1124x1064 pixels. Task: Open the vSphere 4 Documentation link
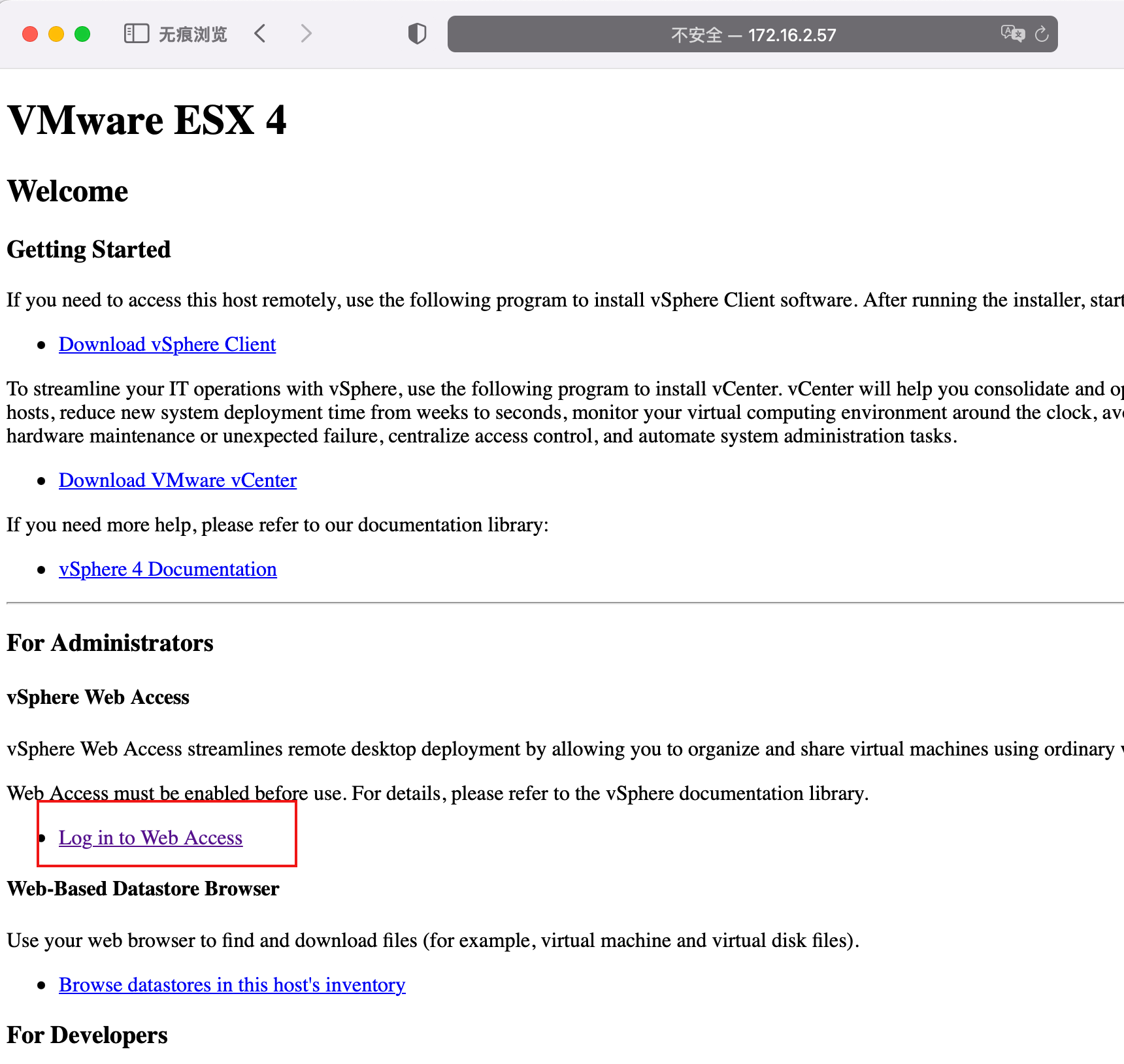coord(168,569)
